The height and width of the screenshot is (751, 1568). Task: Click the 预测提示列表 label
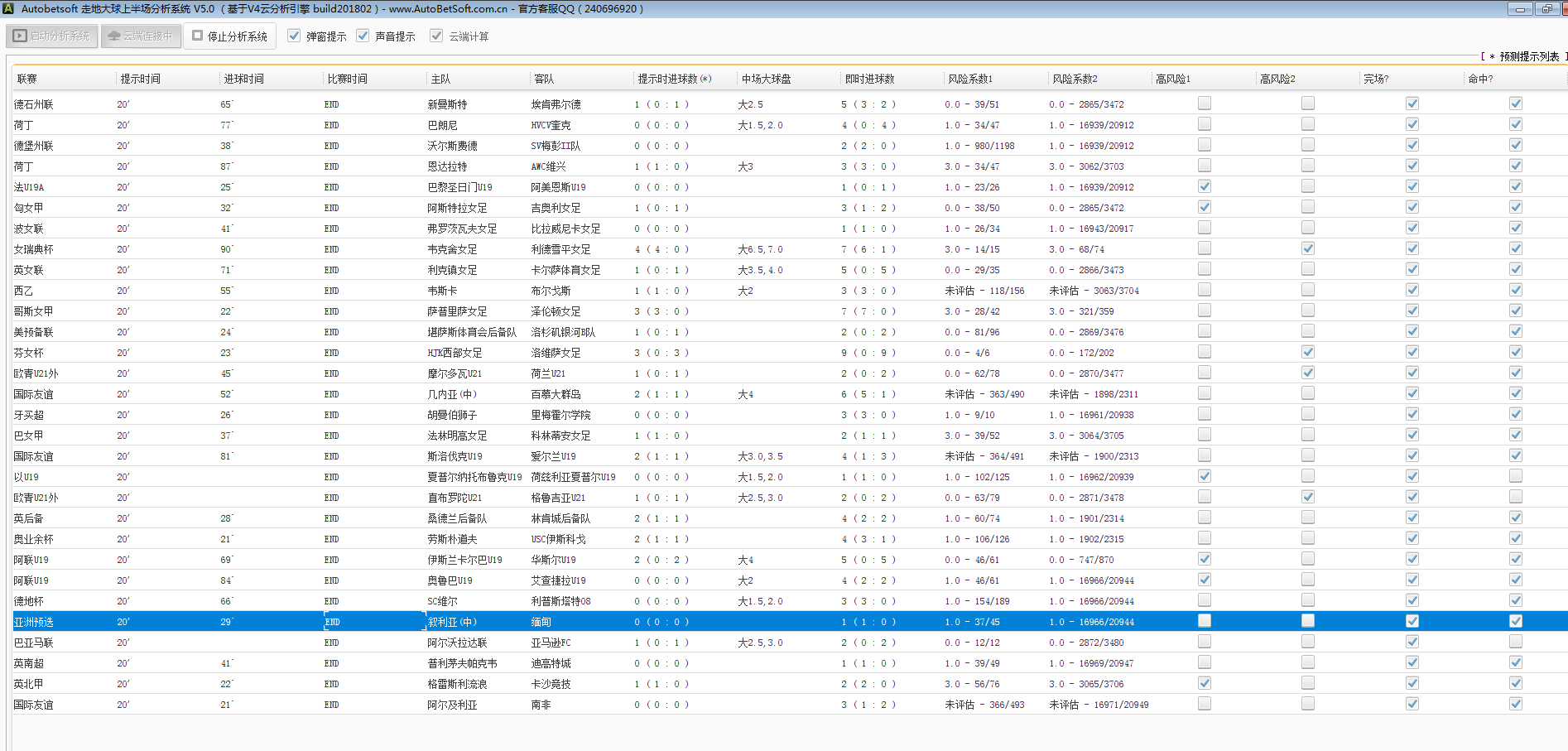coord(1527,56)
